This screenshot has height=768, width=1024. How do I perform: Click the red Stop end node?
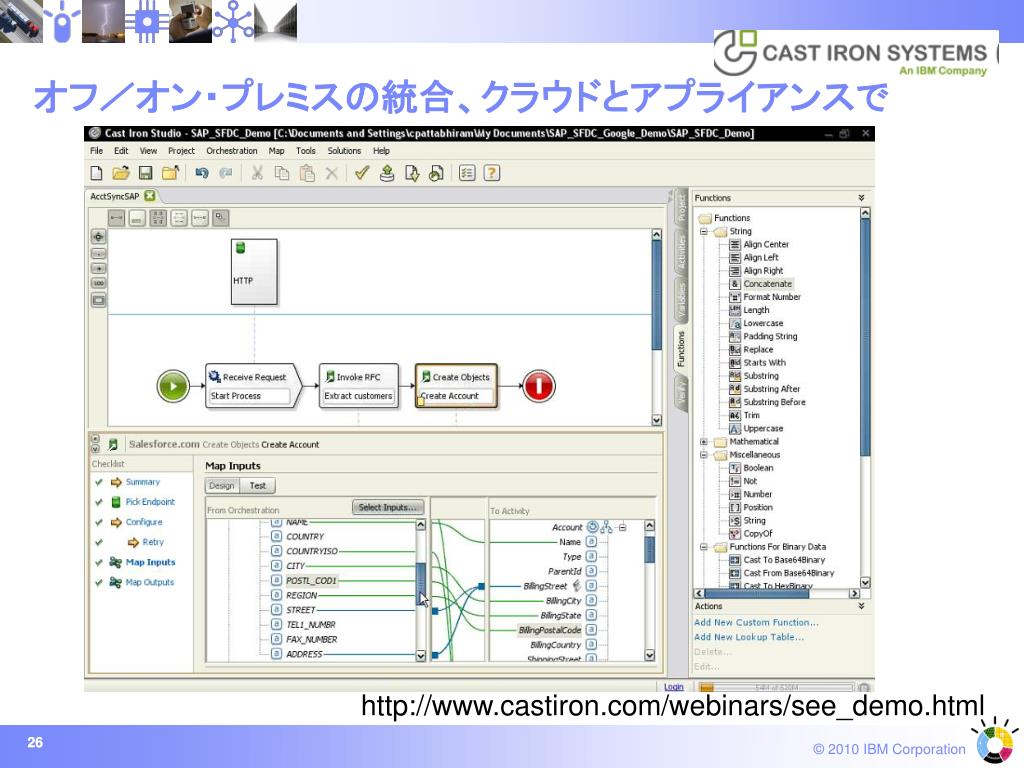539,386
